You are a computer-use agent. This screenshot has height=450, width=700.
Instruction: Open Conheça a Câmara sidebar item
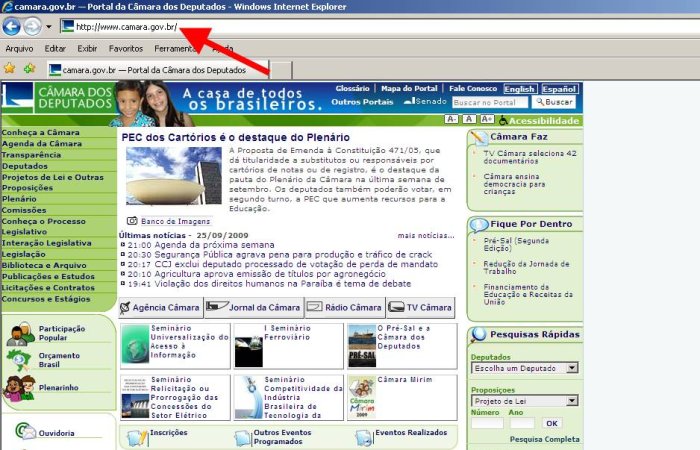[41, 133]
